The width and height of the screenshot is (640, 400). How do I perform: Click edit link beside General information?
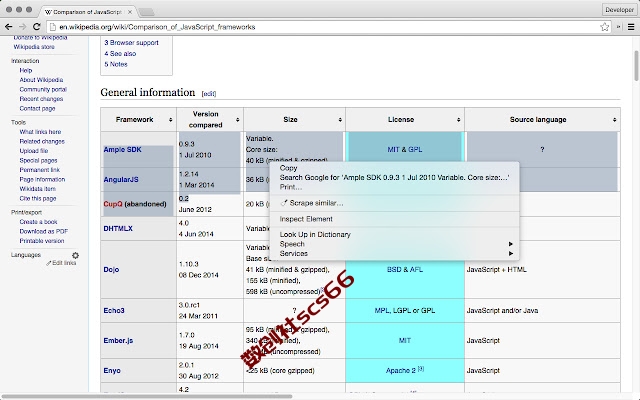pyautogui.click(x=209, y=94)
